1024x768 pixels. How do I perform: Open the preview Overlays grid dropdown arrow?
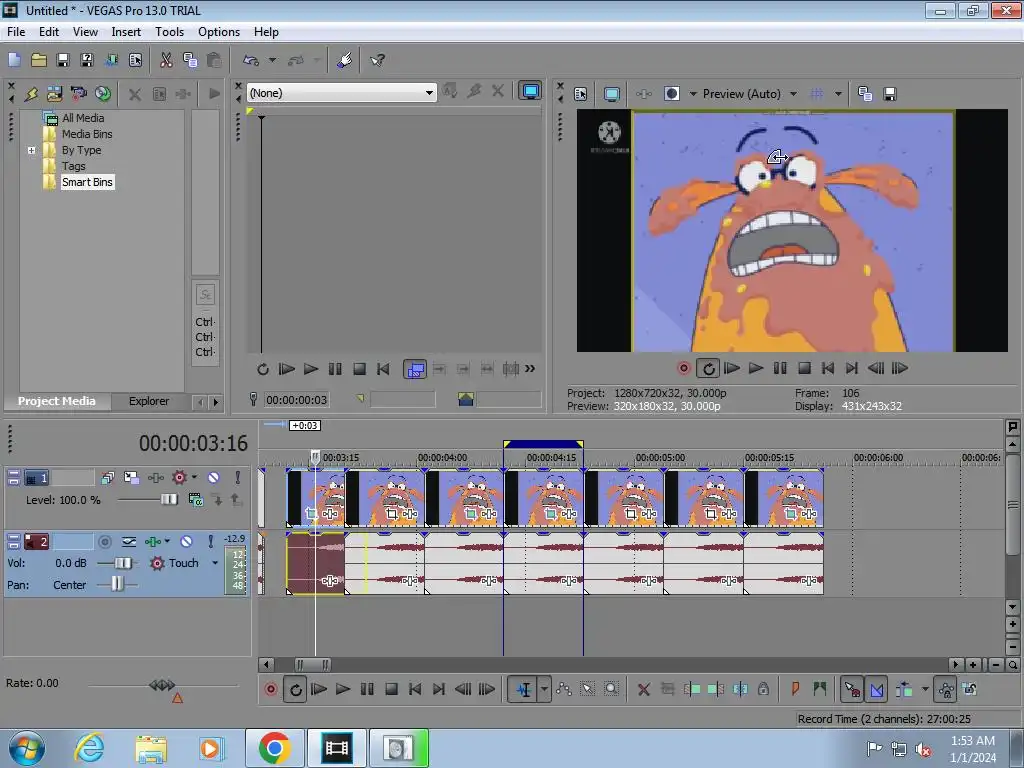pos(838,94)
